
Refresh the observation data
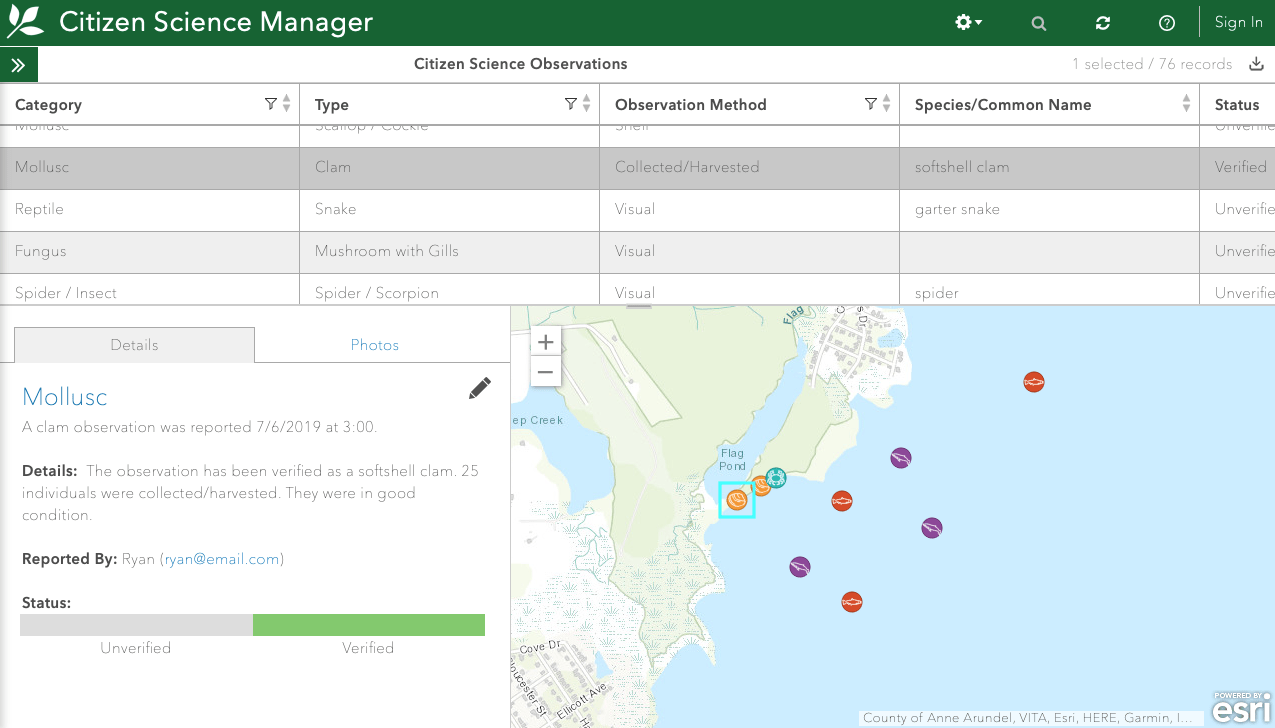click(1102, 22)
